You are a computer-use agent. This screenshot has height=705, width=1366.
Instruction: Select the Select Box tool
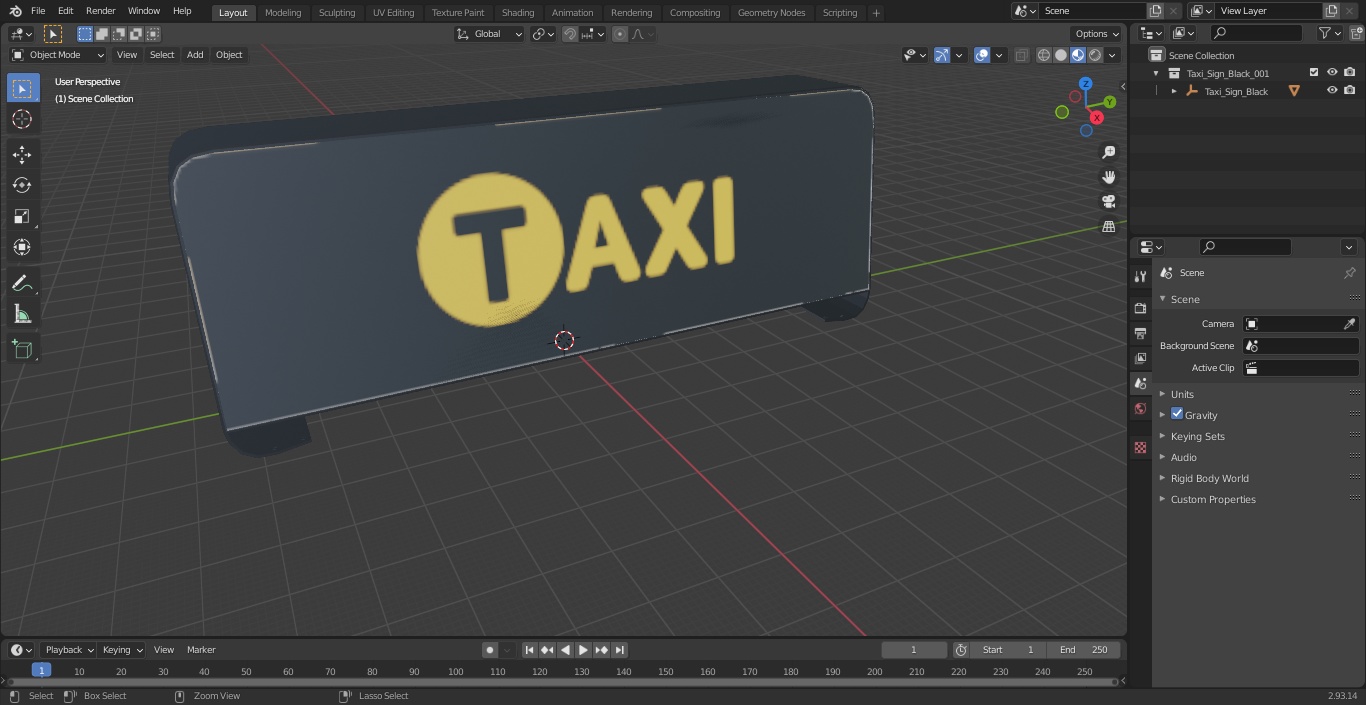pyautogui.click(x=22, y=89)
